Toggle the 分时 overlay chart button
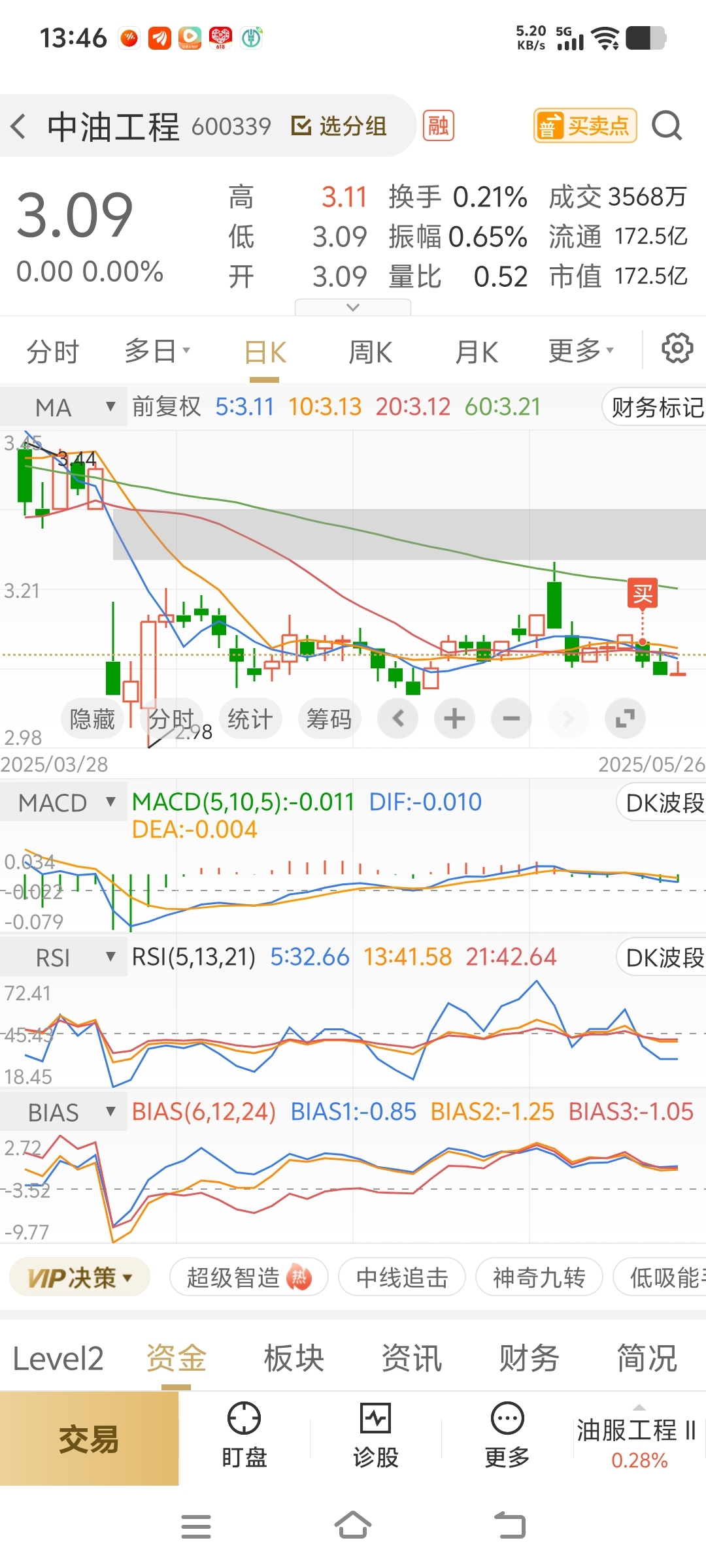 (171, 719)
